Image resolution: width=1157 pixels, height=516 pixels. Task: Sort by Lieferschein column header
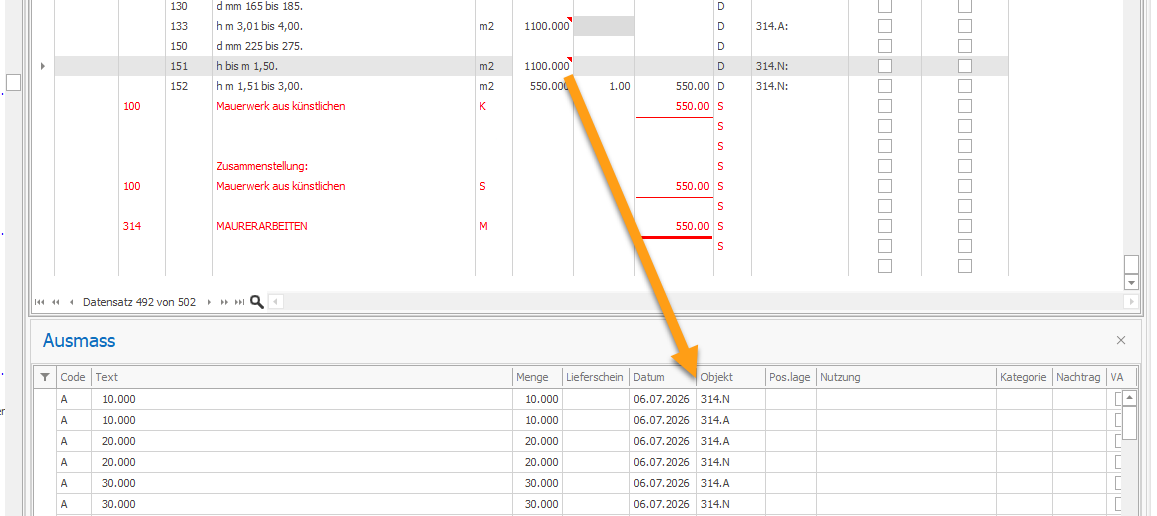[x=595, y=377]
